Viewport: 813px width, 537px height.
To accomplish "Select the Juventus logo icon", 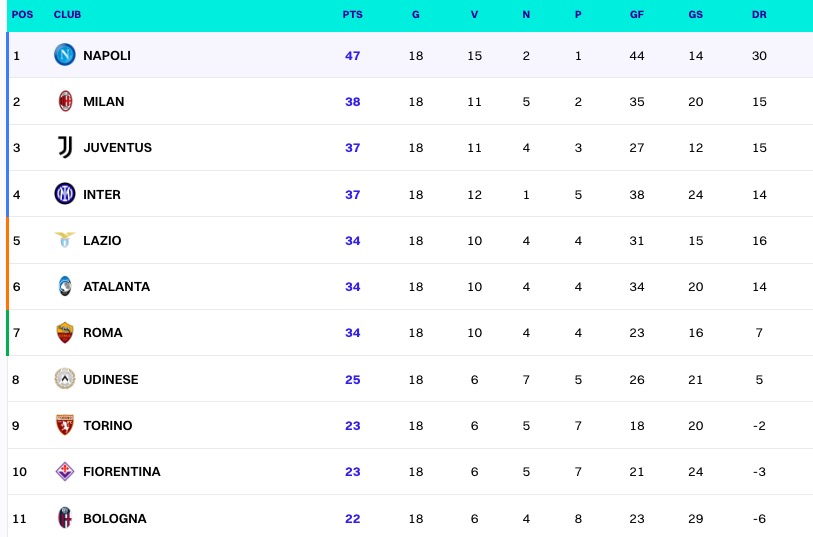I will pyautogui.click(x=65, y=148).
